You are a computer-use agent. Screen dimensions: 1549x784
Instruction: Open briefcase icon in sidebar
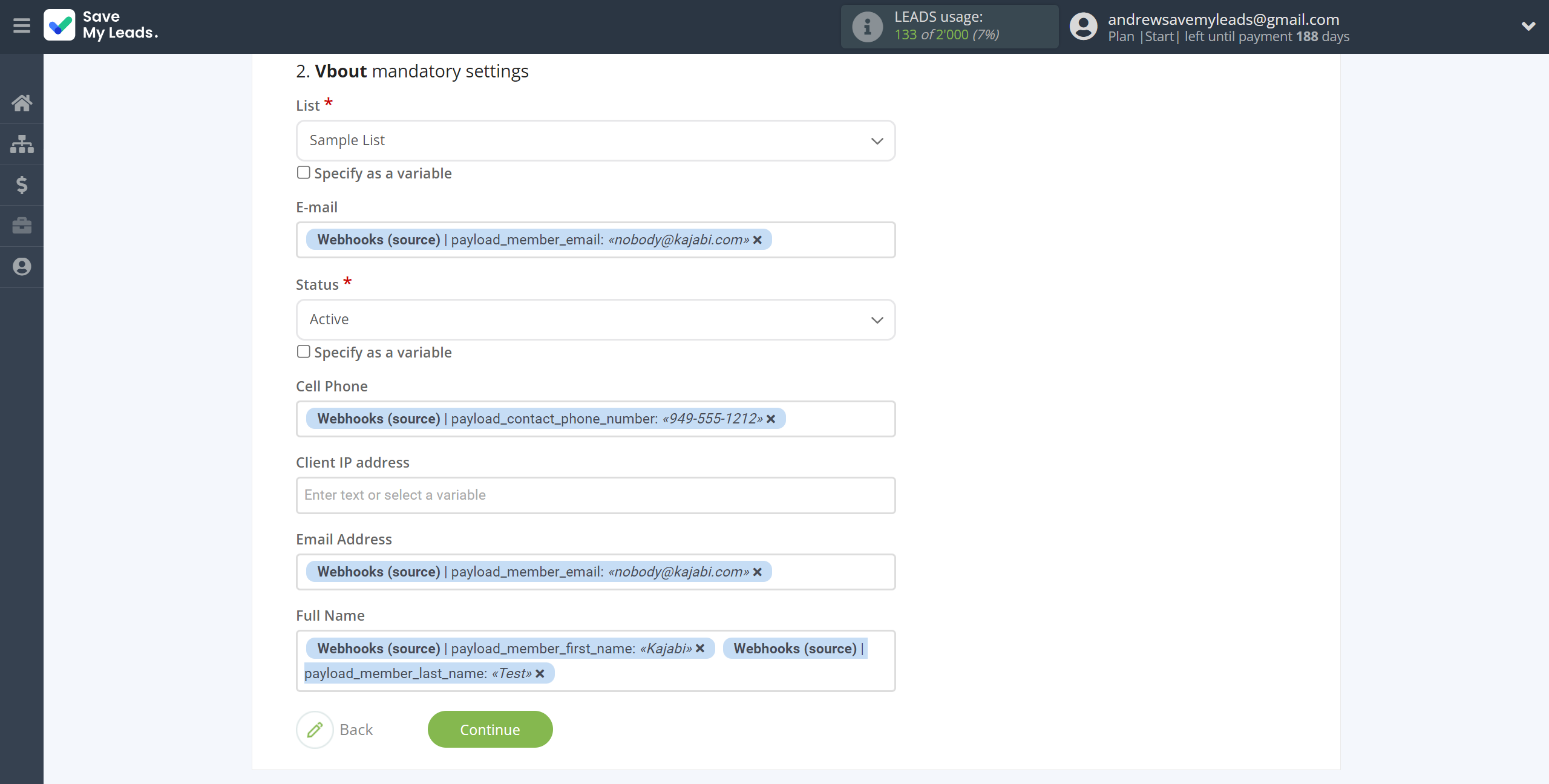pos(22,226)
